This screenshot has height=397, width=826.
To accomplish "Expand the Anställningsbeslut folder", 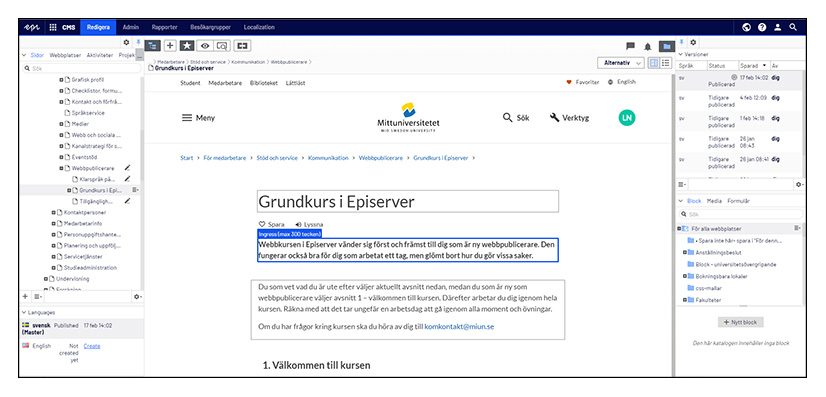I will (x=685, y=253).
